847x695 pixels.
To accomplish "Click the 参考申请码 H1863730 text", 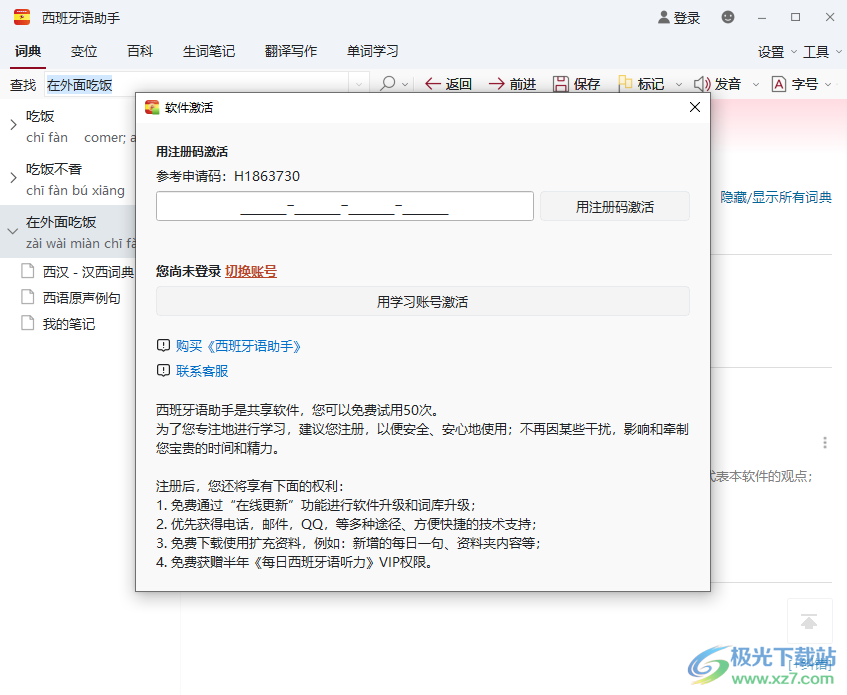I will pos(228,176).
